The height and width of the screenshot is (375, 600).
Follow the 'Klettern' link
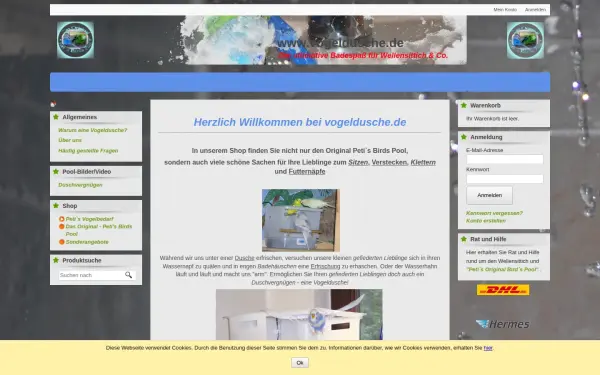[x=423, y=162]
